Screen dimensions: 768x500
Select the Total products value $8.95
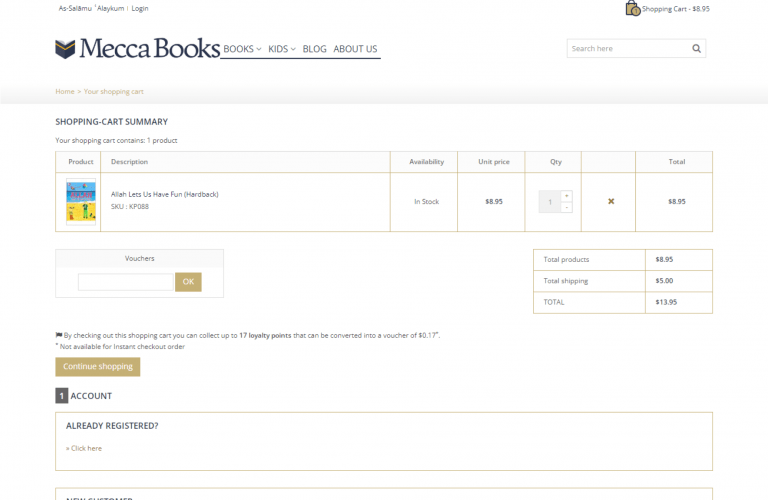click(x=664, y=260)
